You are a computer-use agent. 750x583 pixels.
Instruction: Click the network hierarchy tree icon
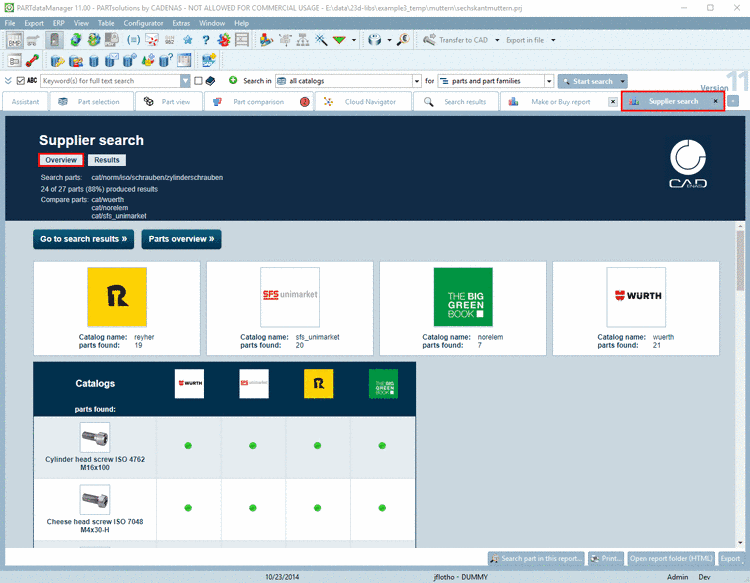coord(303,40)
